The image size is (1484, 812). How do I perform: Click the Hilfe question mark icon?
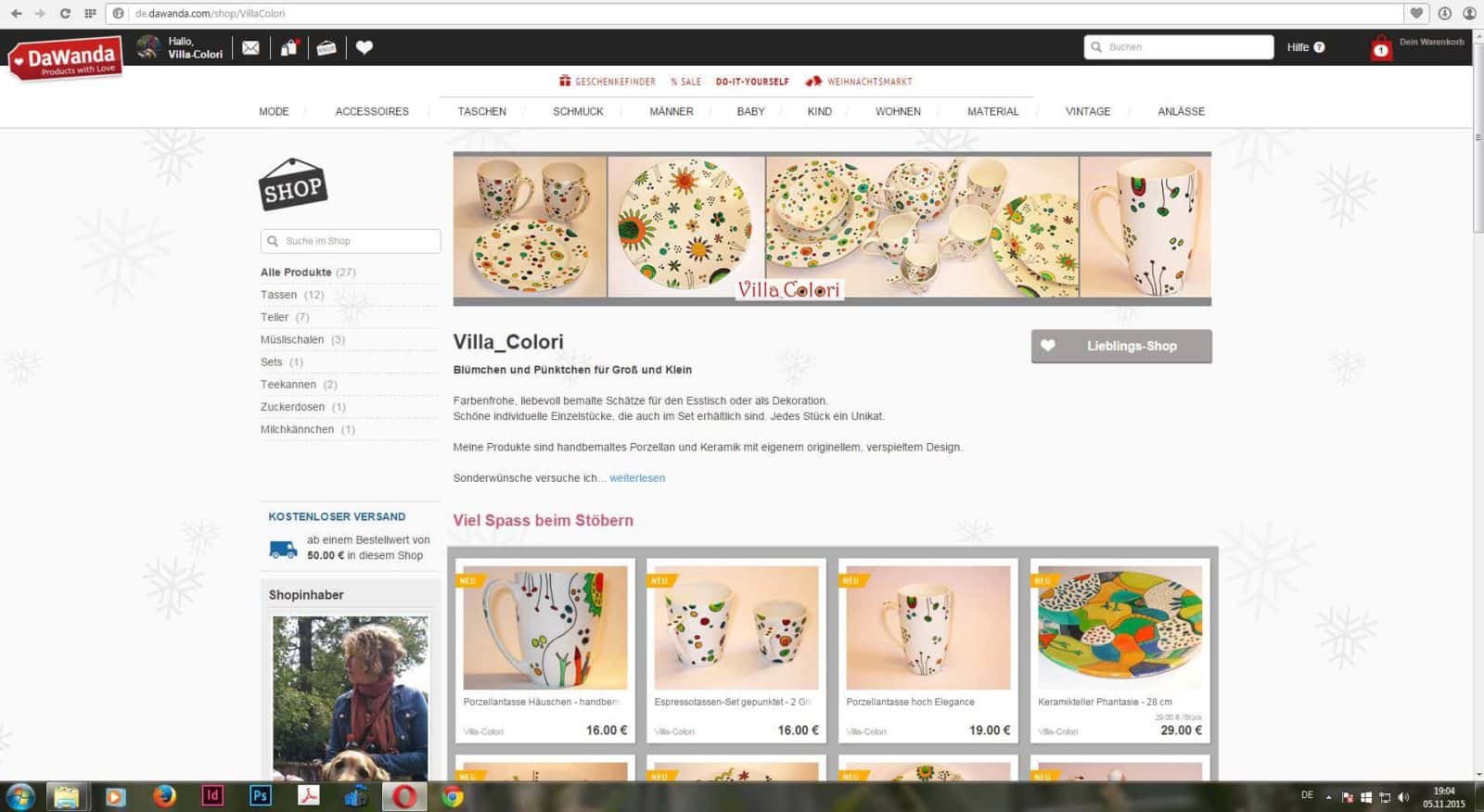click(1319, 47)
